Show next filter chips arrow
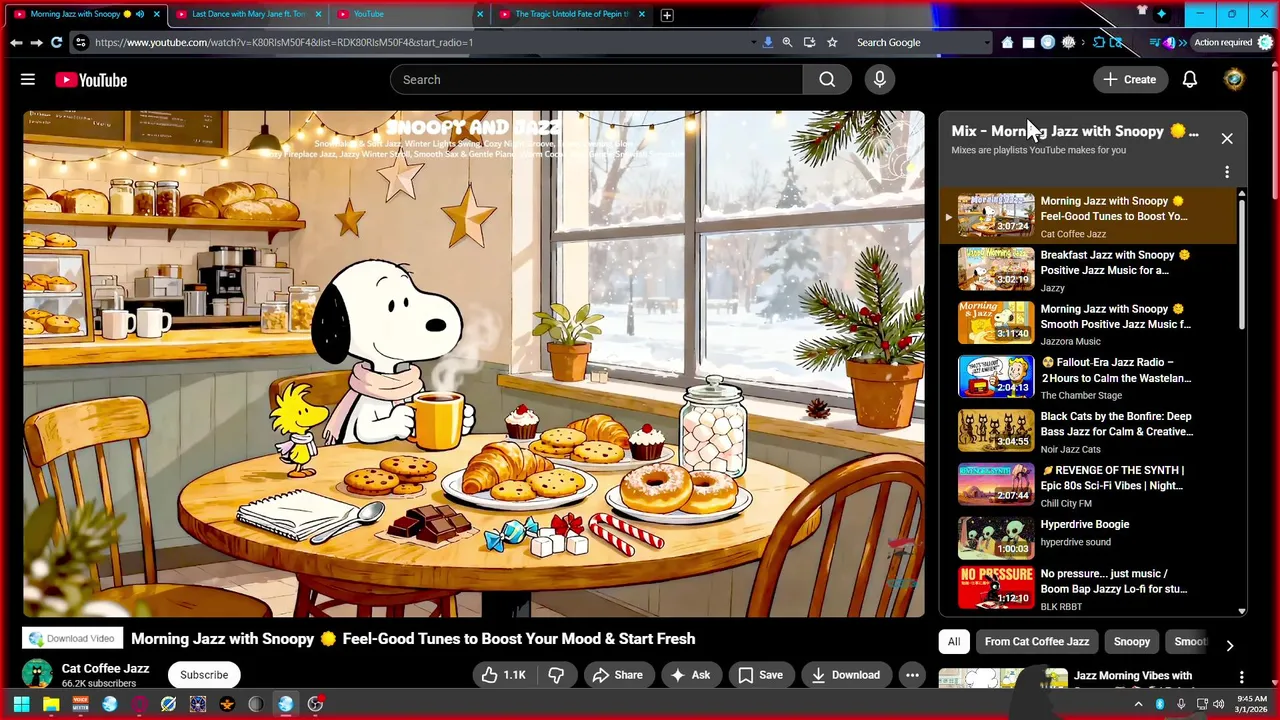Image resolution: width=1280 pixels, height=720 pixels. (x=1229, y=645)
